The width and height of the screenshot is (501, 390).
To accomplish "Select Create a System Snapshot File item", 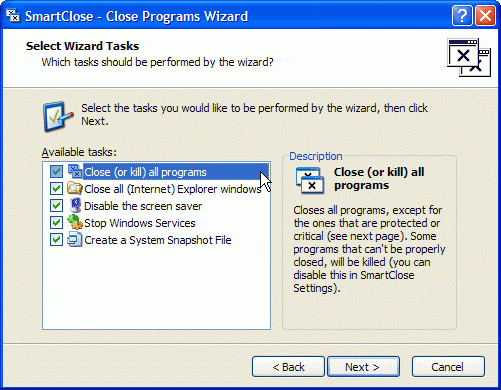I will [x=158, y=240].
